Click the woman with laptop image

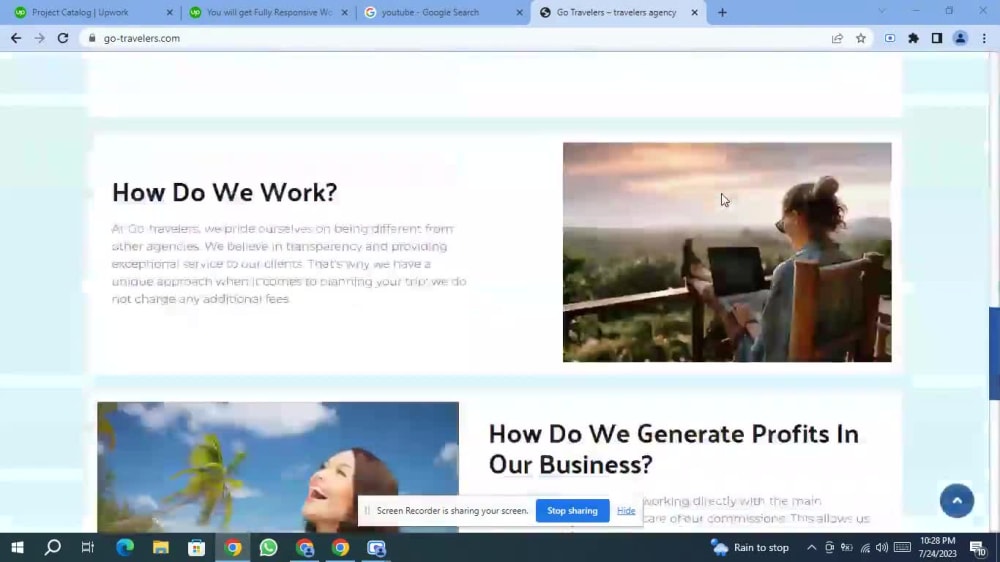pyautogui.click(x=727, y=252)
